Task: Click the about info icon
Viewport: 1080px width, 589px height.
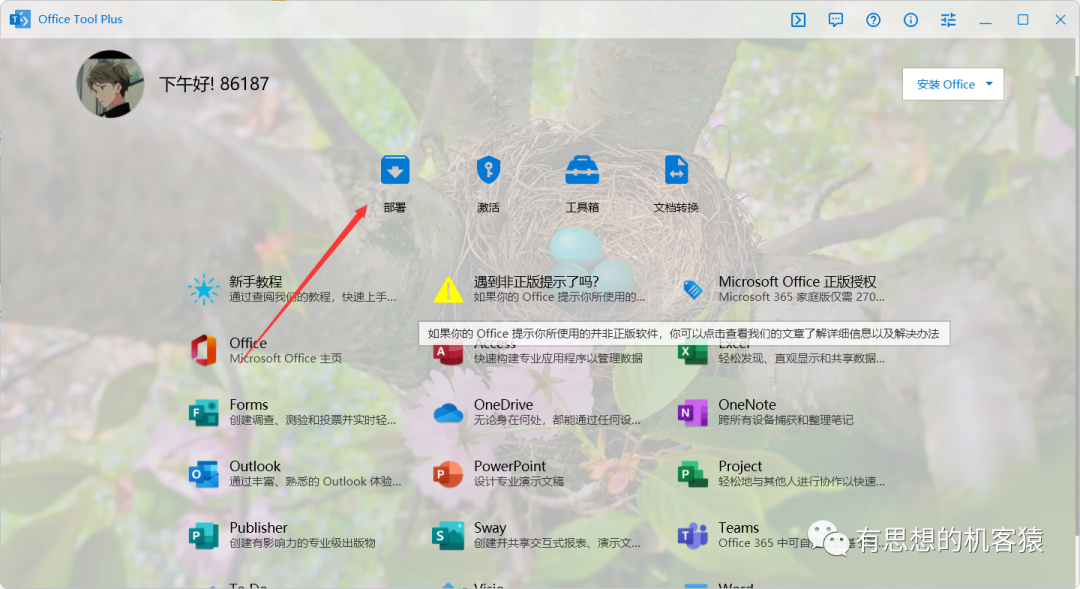Action: [911, 19]
